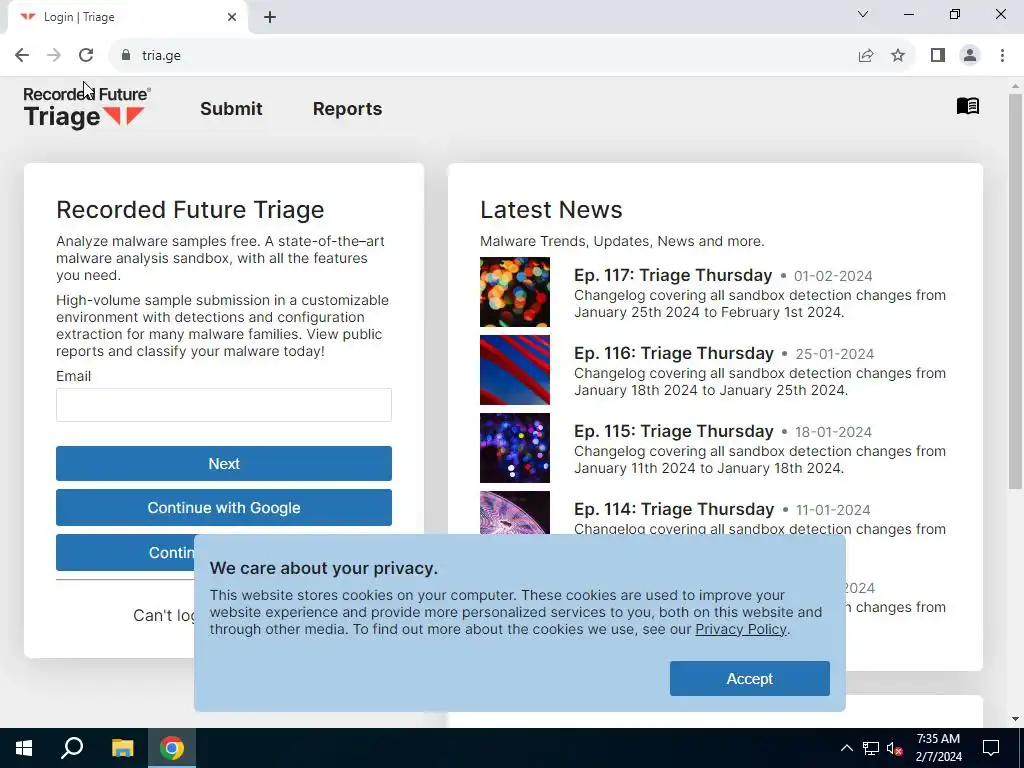Click the date 25-01-2024
The height and width of the screenshot is (768, 1024).
[x=834, y=354]
